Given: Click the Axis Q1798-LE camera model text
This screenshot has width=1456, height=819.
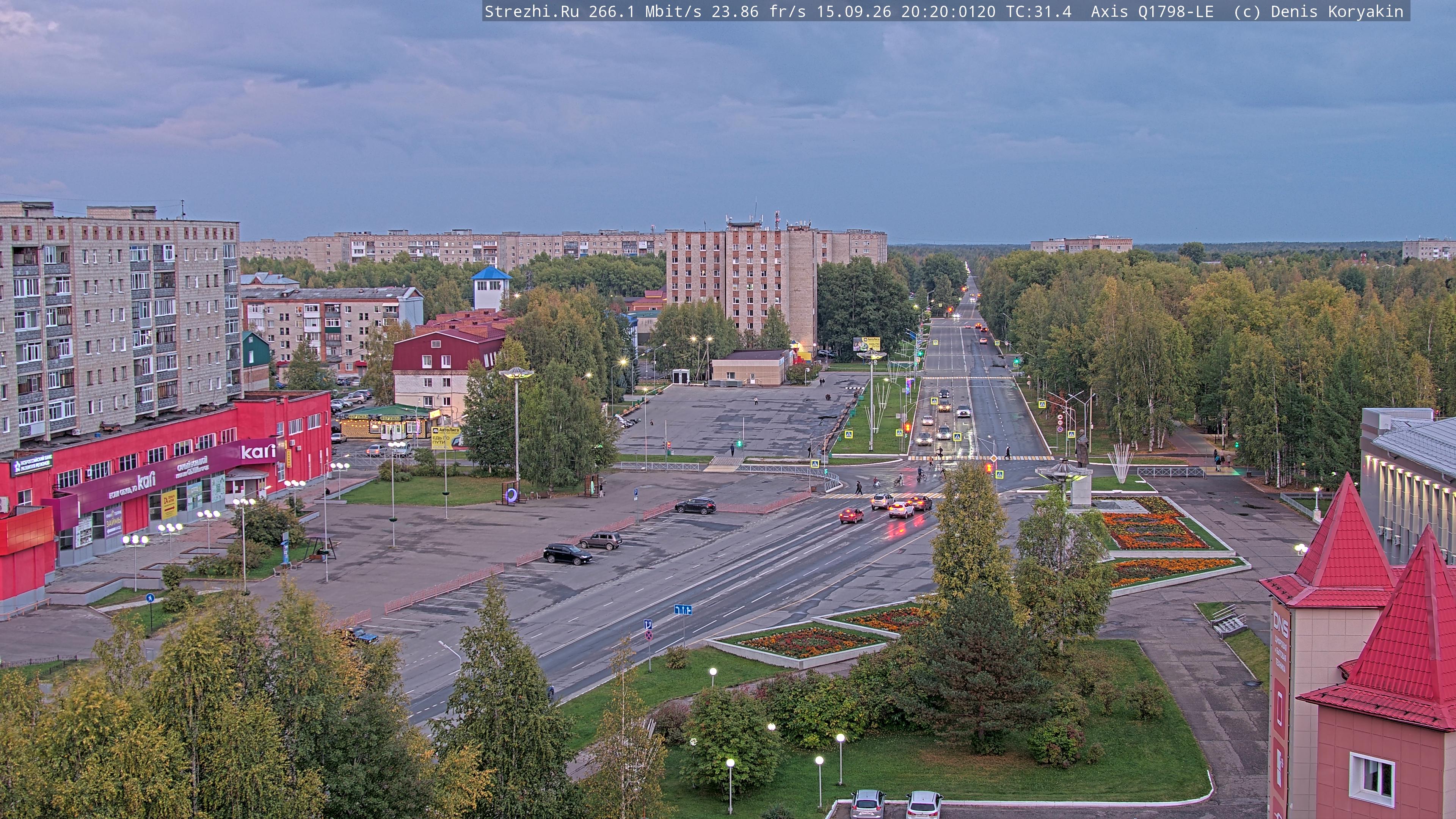Looking at the screenshot, I should point(1152,11).
